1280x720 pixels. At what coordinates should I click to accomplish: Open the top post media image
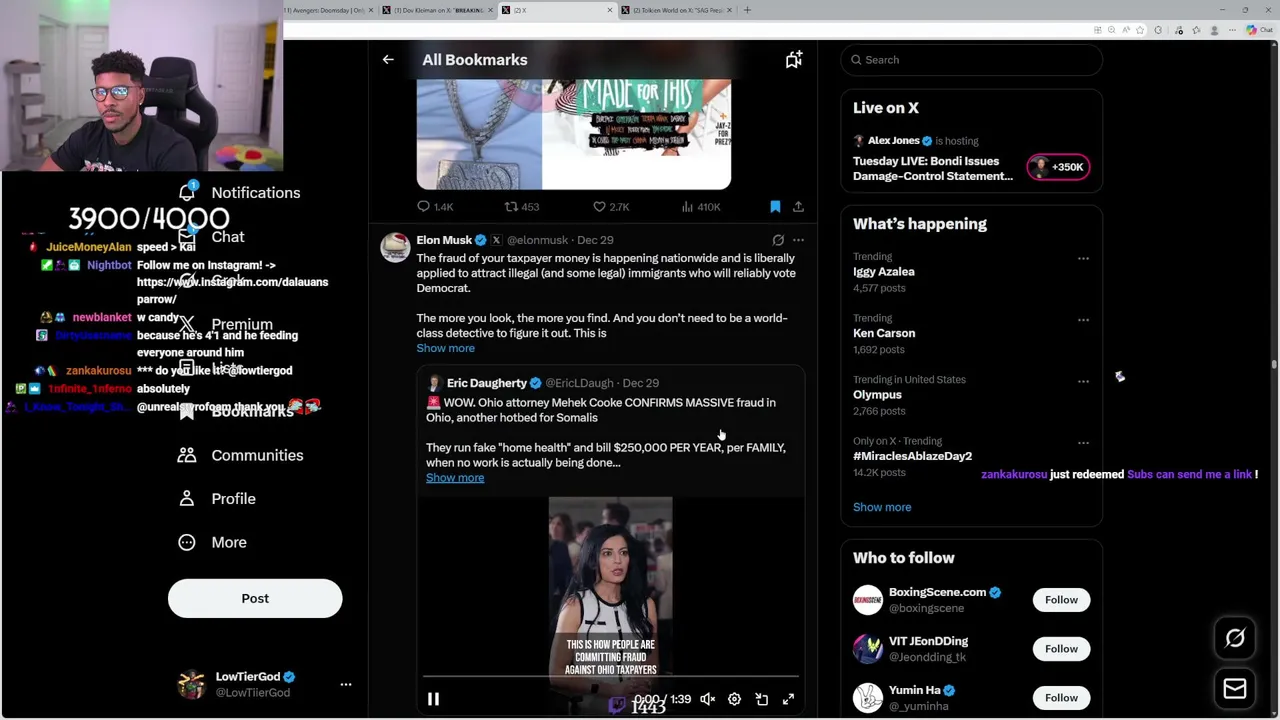(x=574, y=134)
